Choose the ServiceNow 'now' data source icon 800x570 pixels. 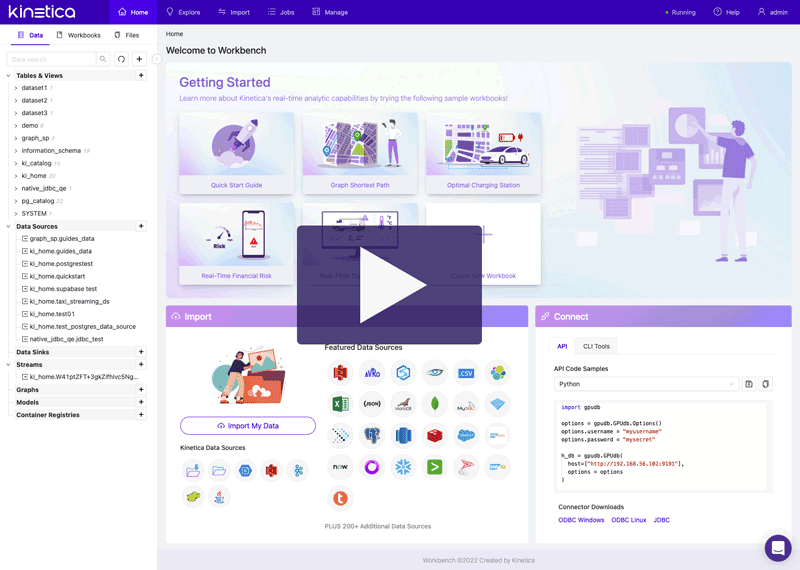340,467
